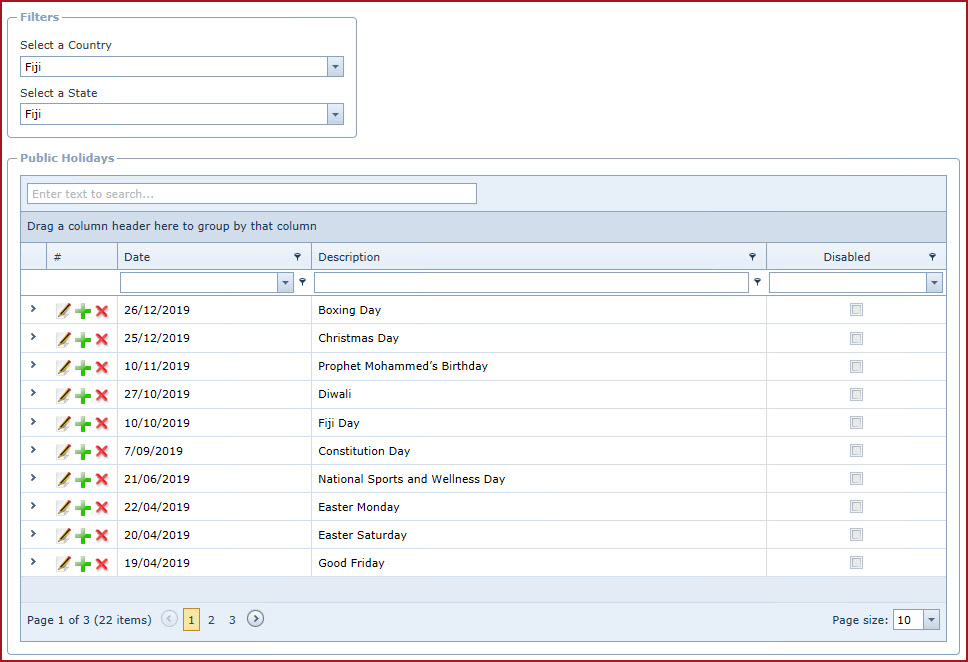This screenshot has height=662, width=968.
Task: Click the edit pencil icon for Boxing Day
Action: click(x=64, y=311)
